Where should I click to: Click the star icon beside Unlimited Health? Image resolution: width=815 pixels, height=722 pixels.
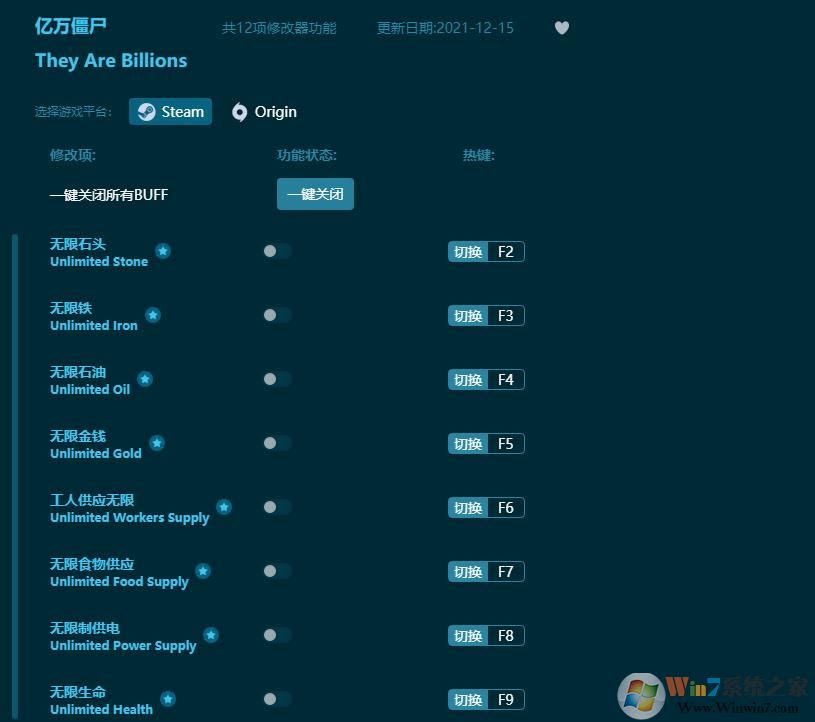(168, 699)
